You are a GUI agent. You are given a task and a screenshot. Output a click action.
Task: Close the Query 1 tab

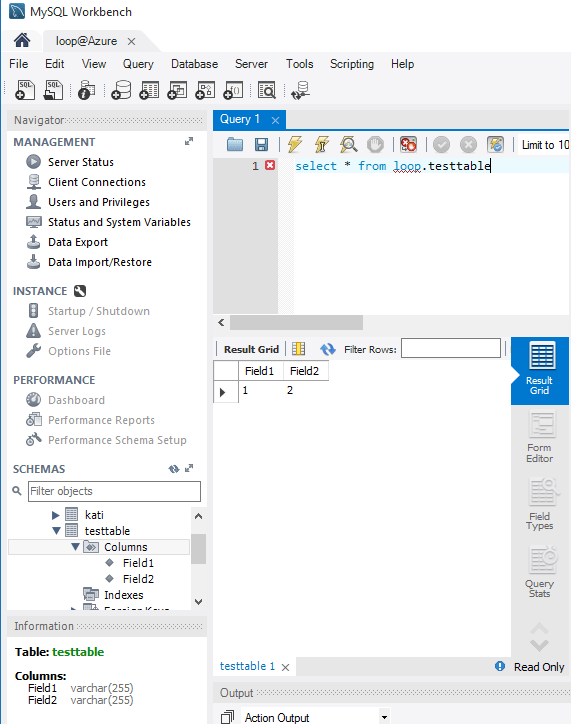coord(276,121)
